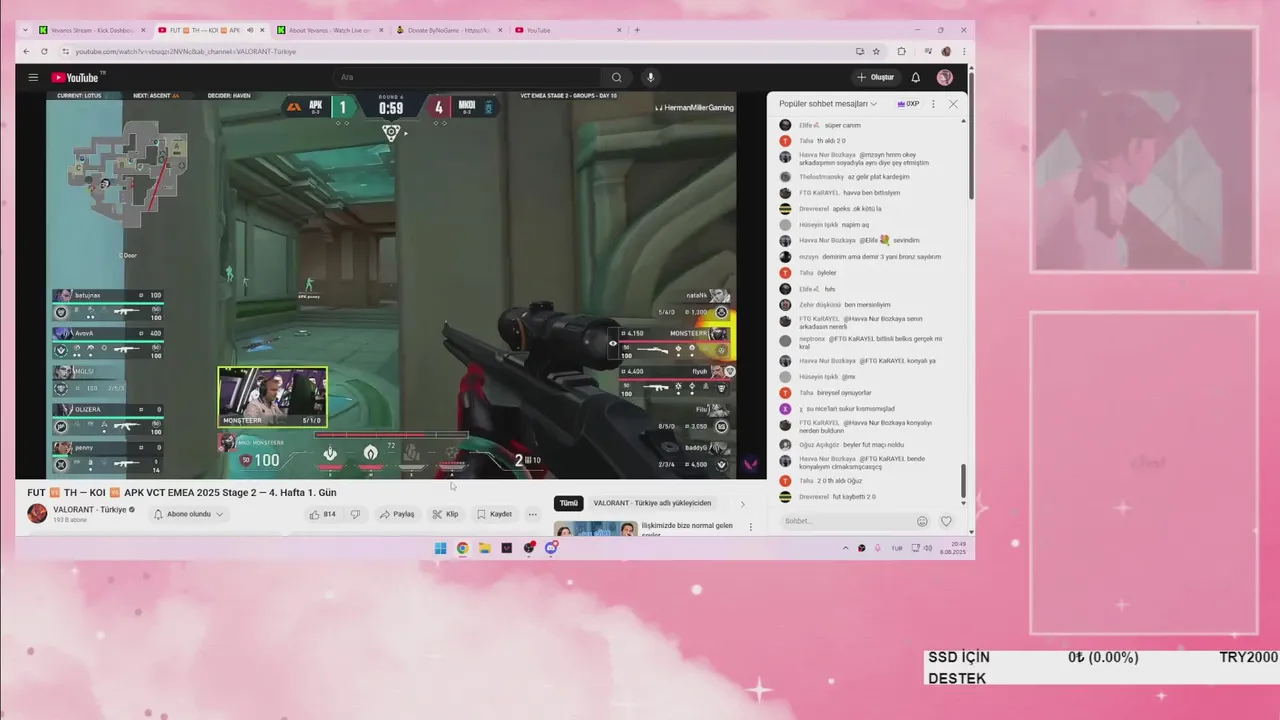Open Abone olundu subscription dropdown
The image size is (1280, 720).
(x=188, y=514)
